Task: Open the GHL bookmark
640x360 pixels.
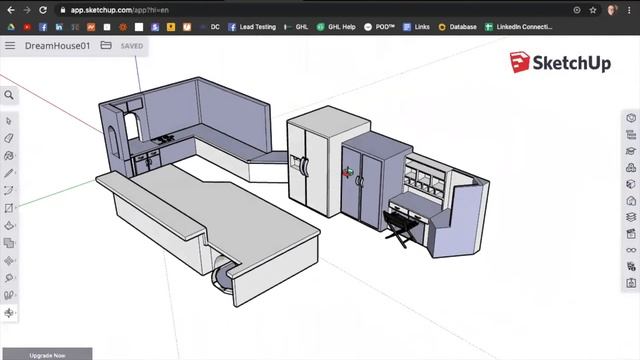Action: click(x=296, y=27)
